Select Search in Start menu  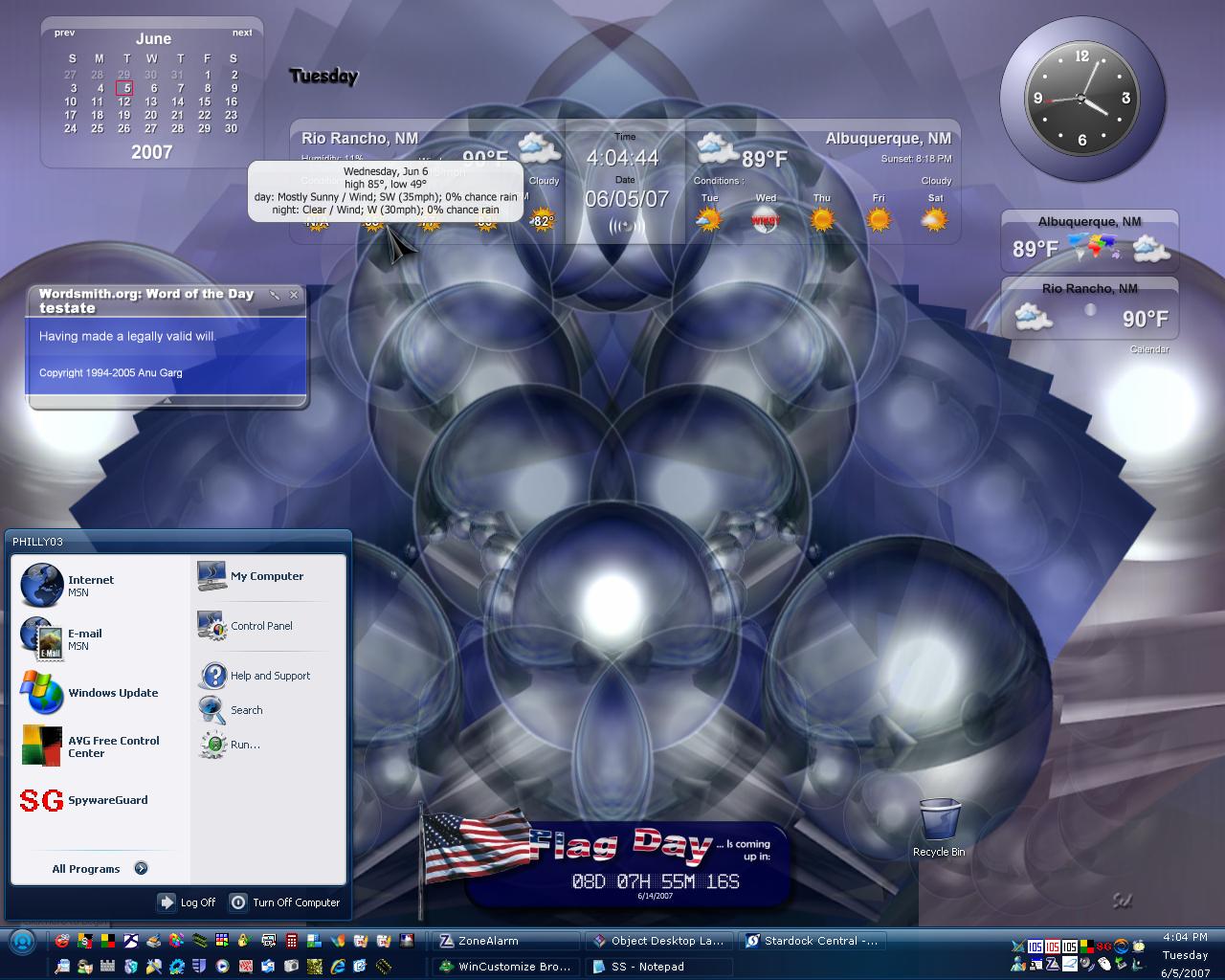231,710
